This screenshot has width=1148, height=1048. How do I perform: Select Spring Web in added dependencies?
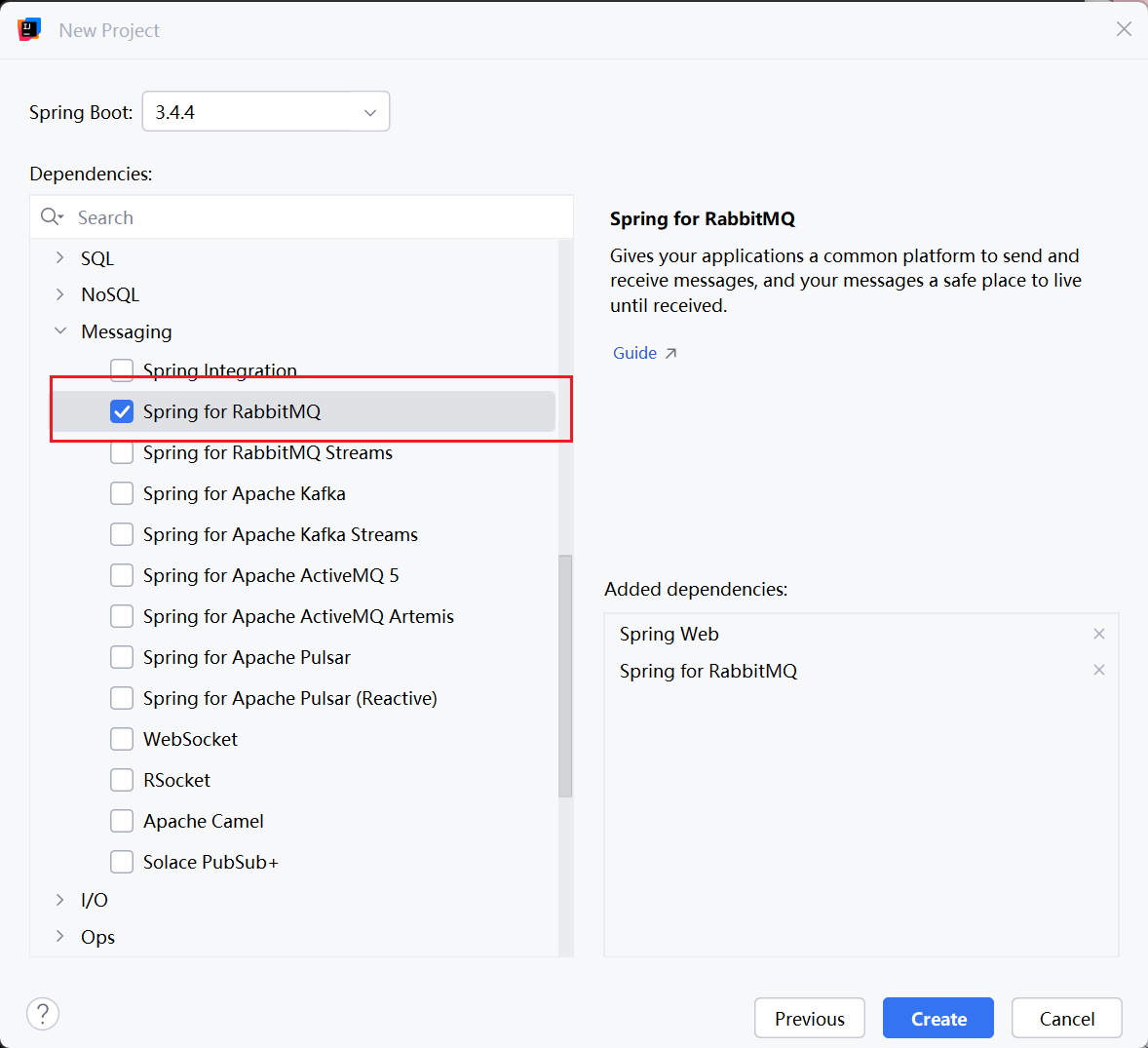pyautogui.click(x=670, y=635)
